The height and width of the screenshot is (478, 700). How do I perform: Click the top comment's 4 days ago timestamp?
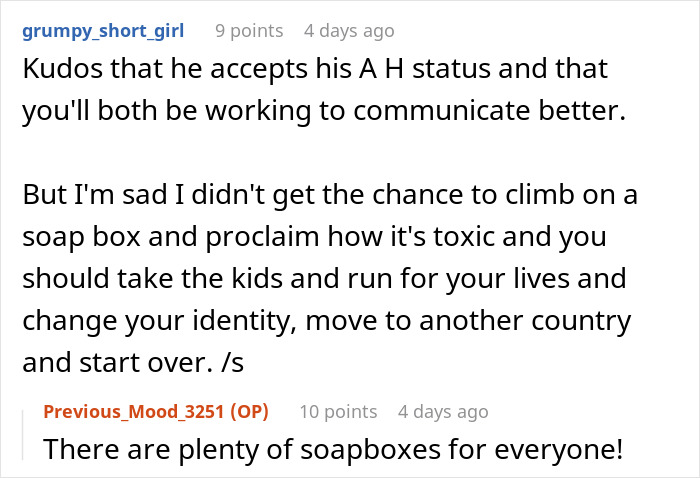point(349,31)
